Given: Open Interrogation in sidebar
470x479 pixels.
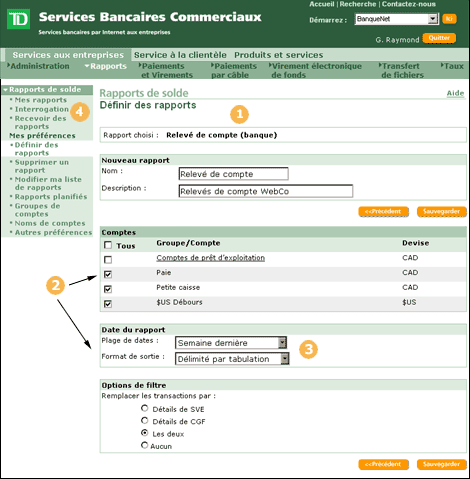Looking at the screenshot, I should tap(42, 109).
